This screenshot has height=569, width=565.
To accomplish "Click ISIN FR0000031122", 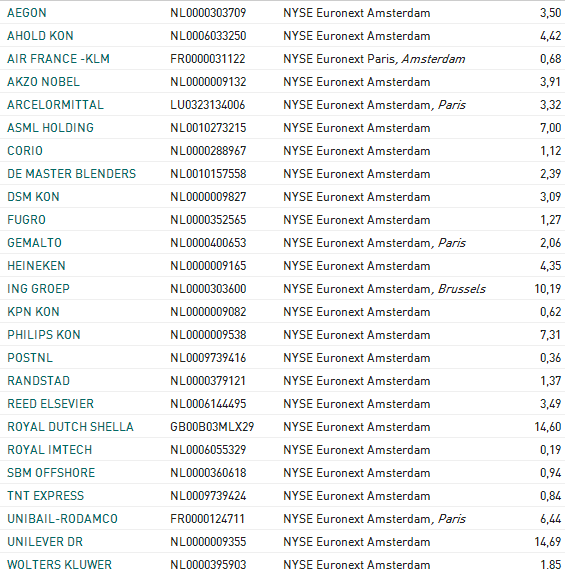I will [x=208, y=59].
